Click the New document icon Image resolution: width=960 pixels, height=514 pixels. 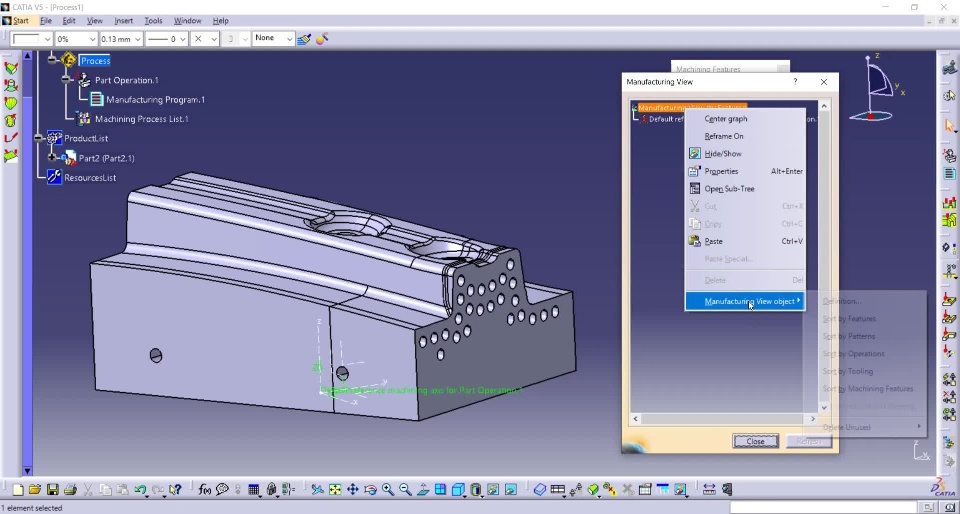coord(18,490)
